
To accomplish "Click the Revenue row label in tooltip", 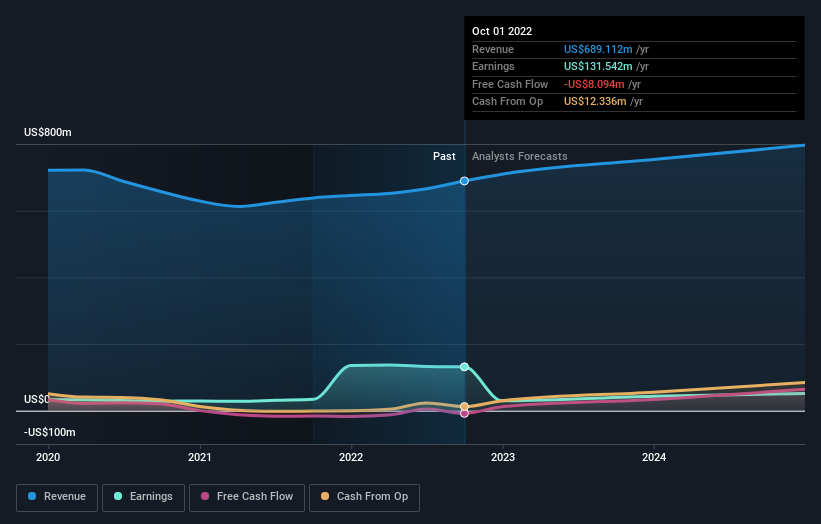I will (493, 49).
